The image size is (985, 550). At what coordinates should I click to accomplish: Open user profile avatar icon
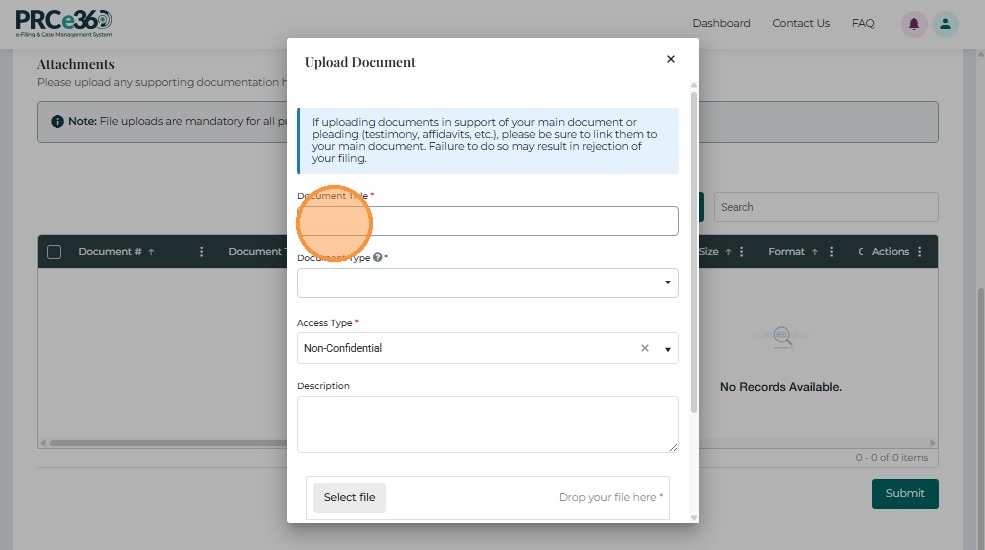point(945,24)
